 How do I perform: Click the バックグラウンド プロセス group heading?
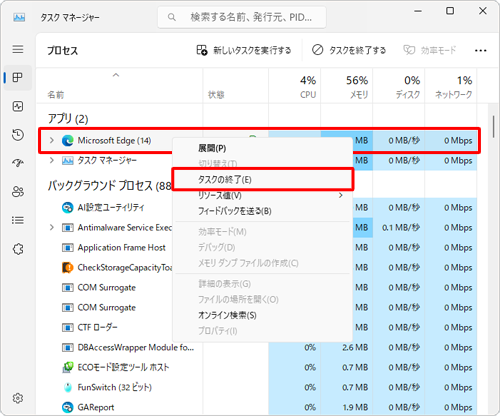110,185
